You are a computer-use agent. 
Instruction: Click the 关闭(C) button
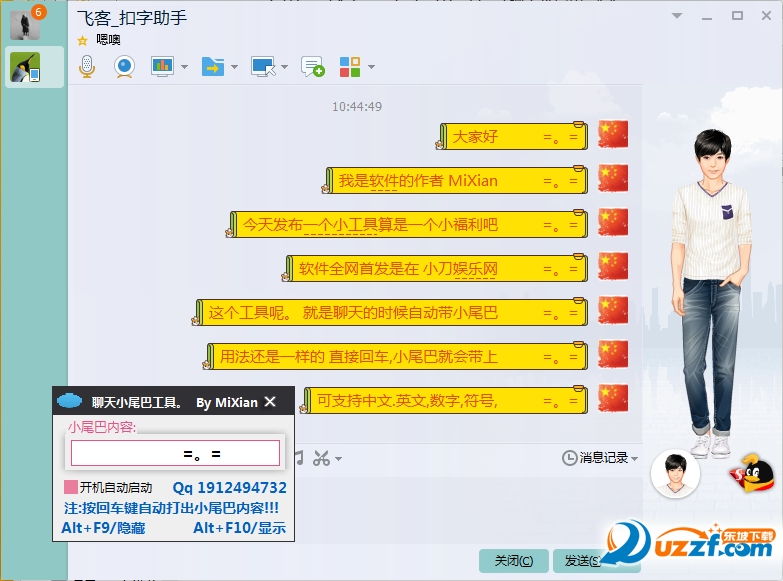514,561
